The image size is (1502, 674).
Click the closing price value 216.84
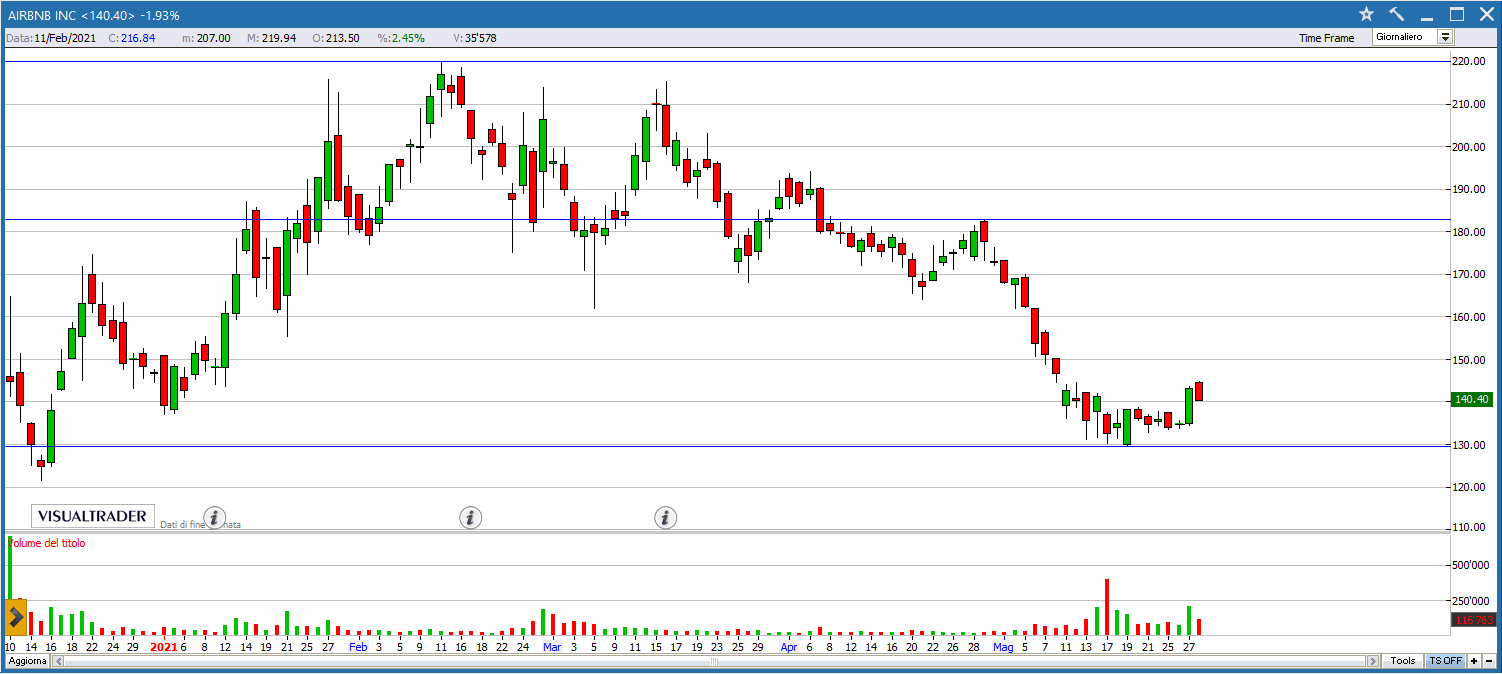click(138, 38)
